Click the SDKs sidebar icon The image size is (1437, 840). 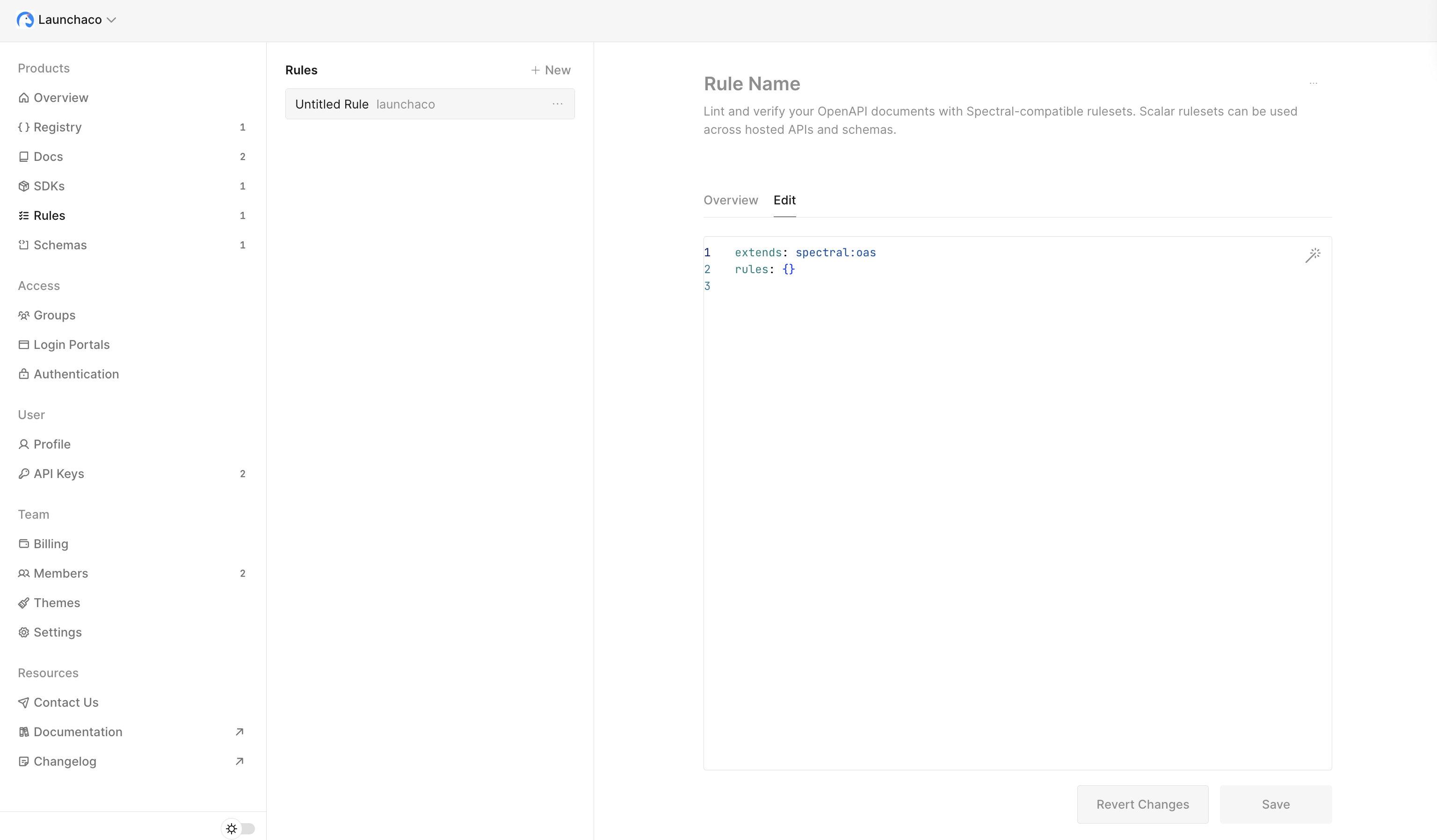pos(24,186)
